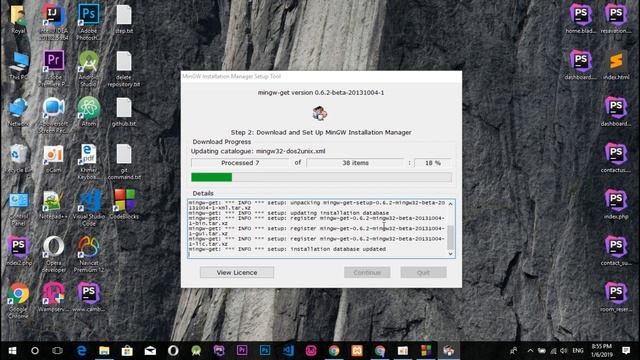Select the github.txt desktop file
The width and height of the screenshot is (640, 360).
124,112
